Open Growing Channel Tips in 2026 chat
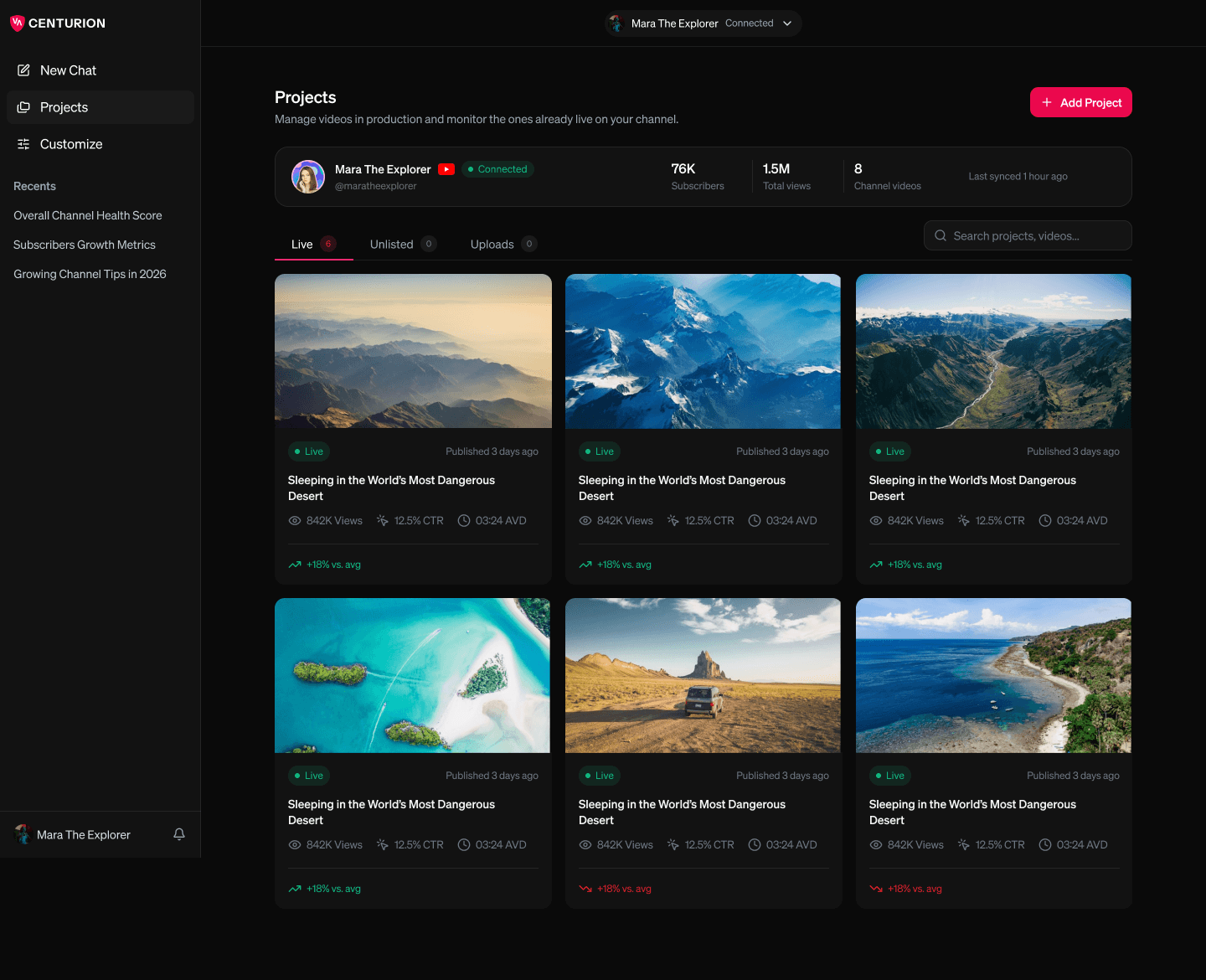The image size is (1206, 980). click(90, 274)
